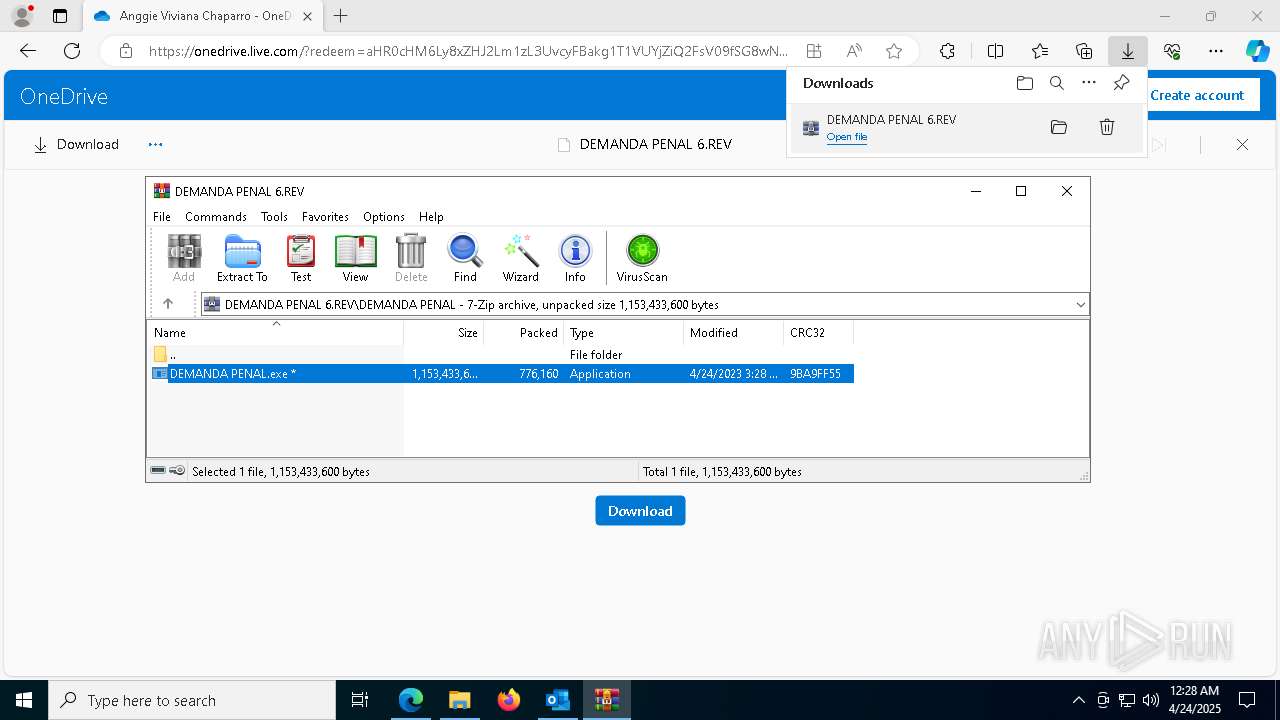Open a new browser tab
This screenshot has height=720, width=1280.
click(341, 16)
